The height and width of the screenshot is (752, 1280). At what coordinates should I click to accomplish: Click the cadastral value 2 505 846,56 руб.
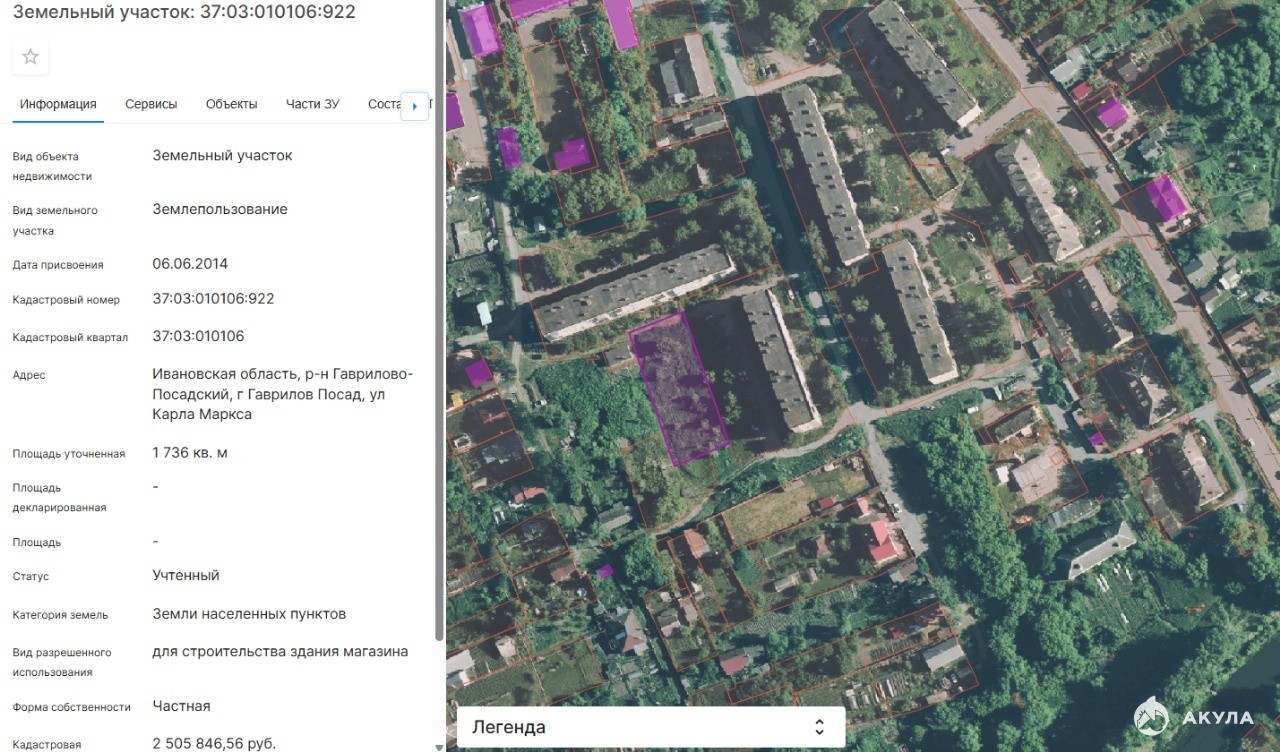(214, 744)
